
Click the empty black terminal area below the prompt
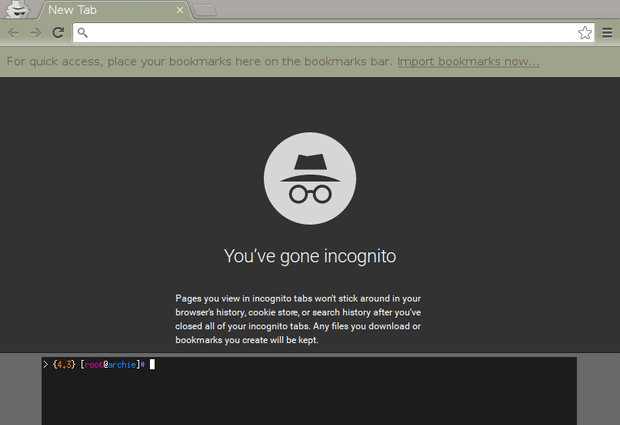tap(308, 400)
